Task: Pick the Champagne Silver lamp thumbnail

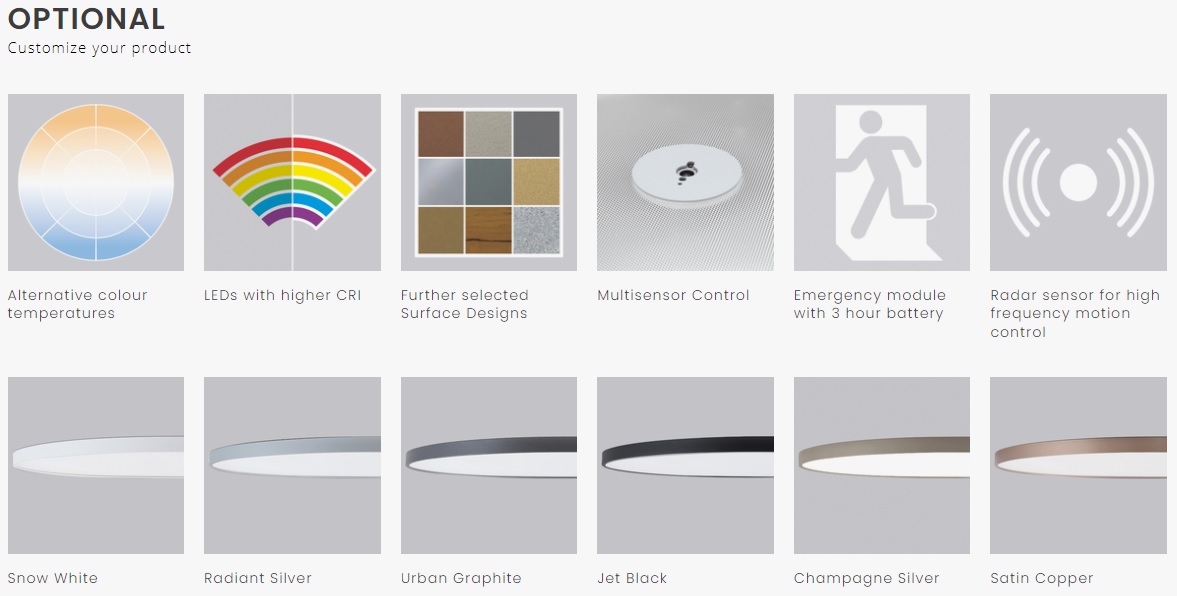Action: pyautogui.click(x=881, y=465)
